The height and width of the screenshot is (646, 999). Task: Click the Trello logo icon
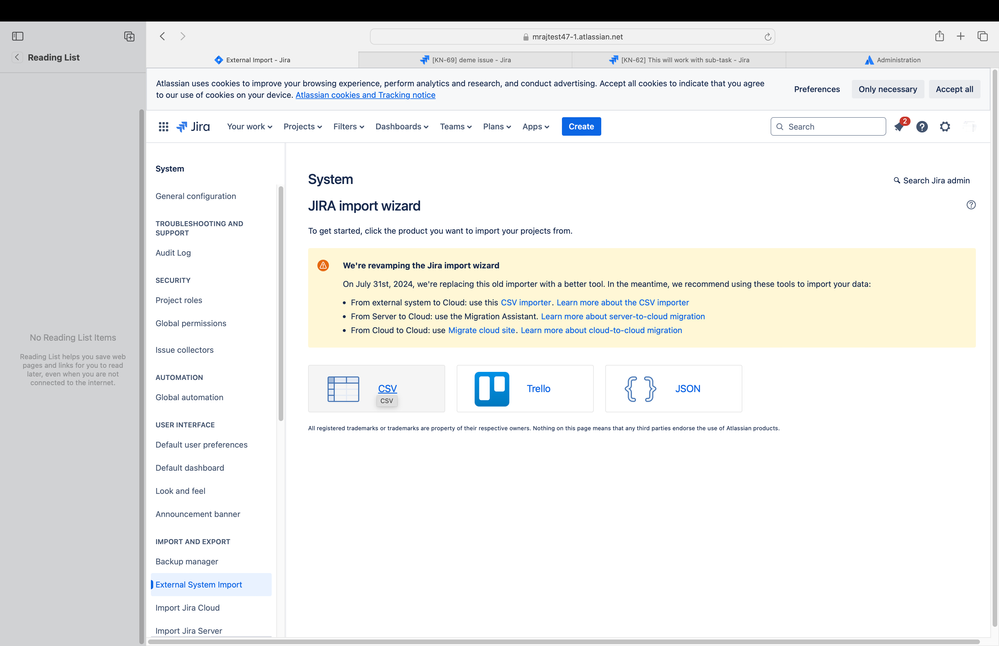[x=492, y=389]
